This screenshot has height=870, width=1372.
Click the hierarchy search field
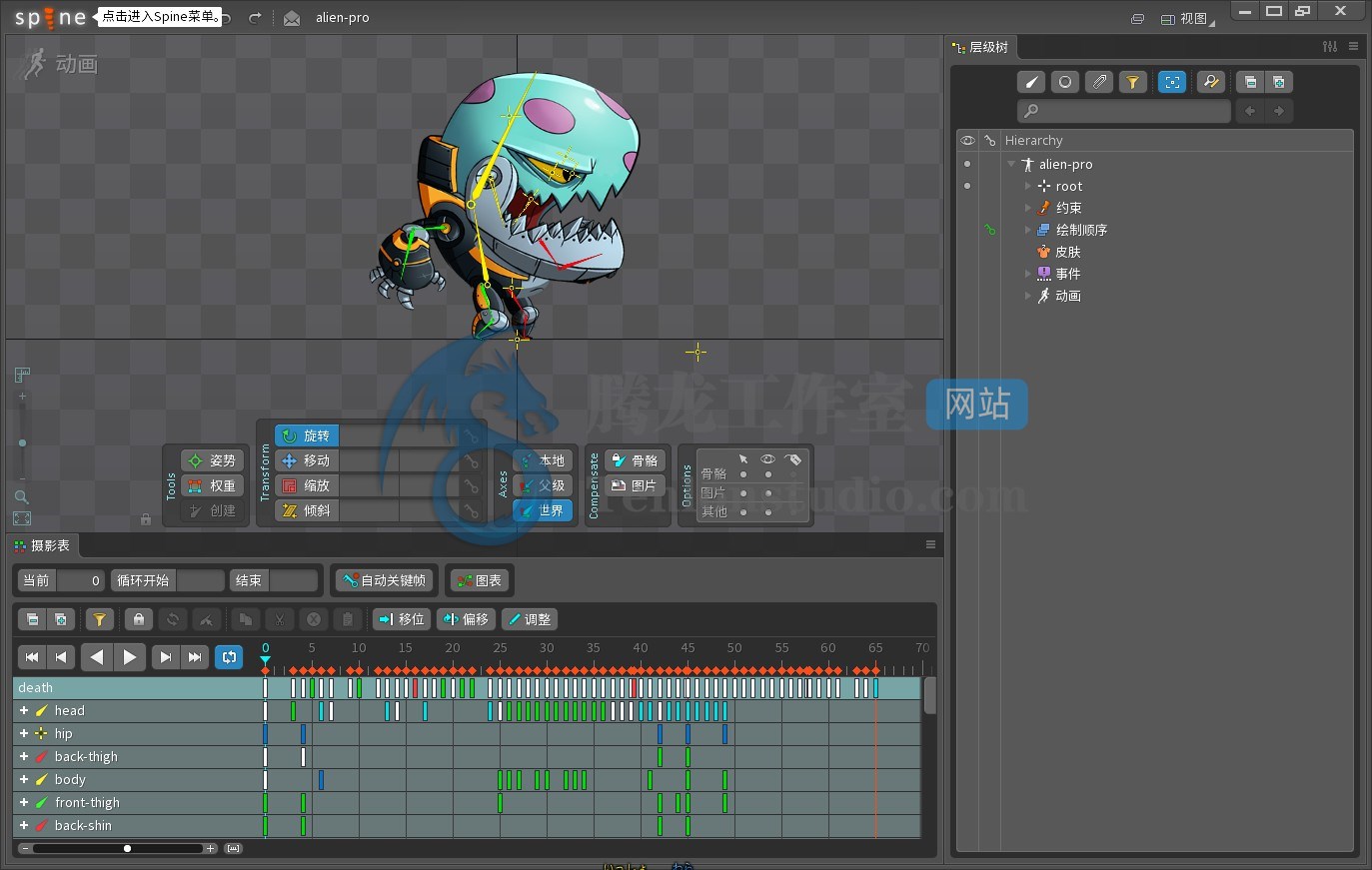[1124, 111]
